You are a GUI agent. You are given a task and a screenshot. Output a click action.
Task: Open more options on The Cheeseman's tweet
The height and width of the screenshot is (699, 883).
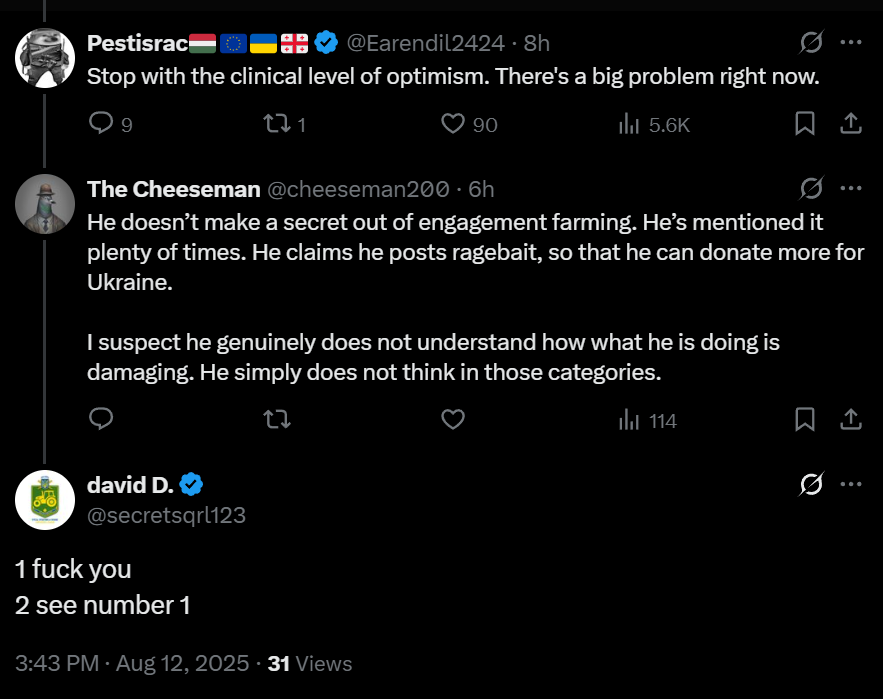click(851, 188)
